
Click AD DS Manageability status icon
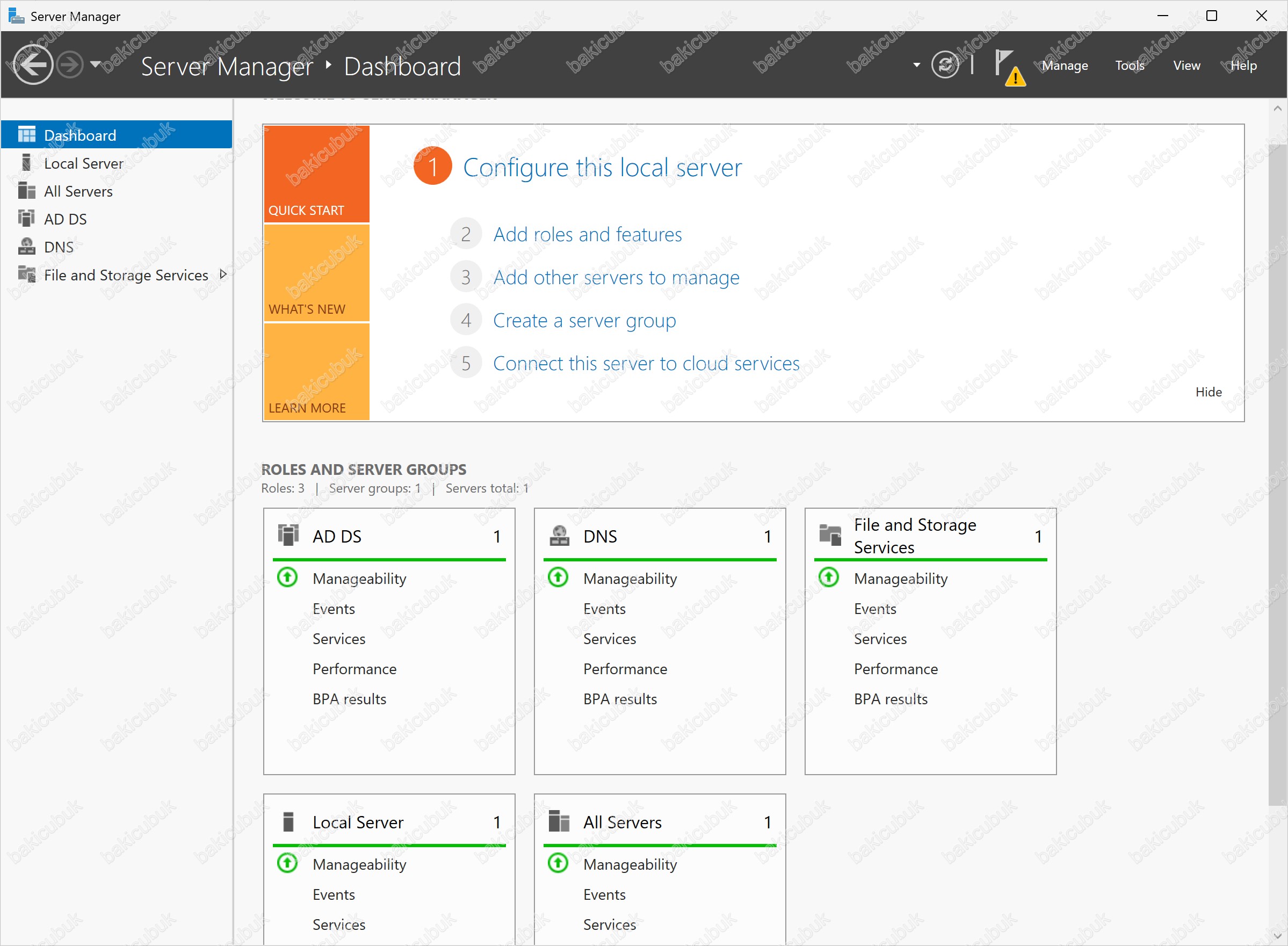[287, 577]
